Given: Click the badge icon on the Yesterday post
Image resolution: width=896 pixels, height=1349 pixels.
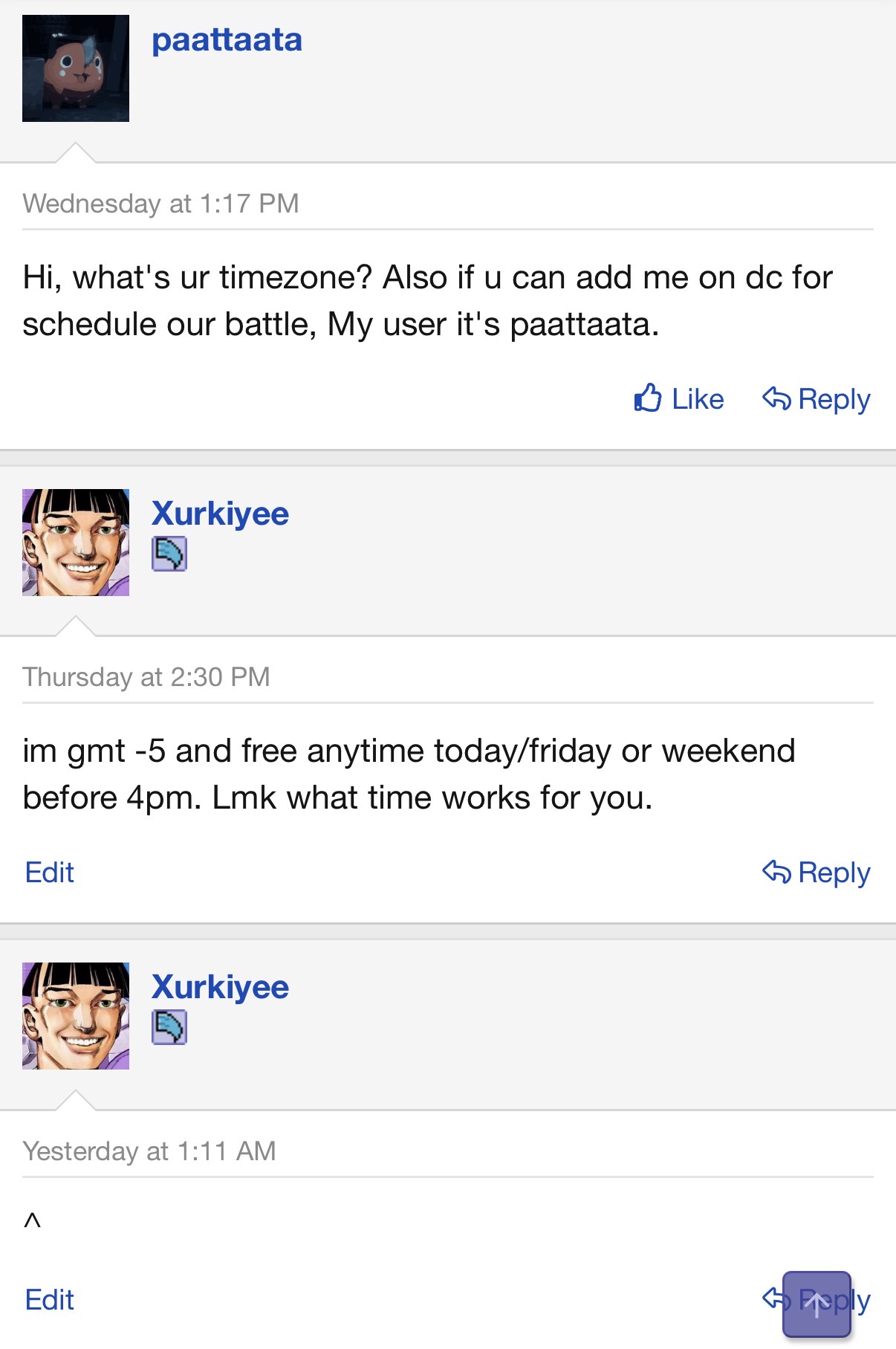Looking at the screenshot, I should pos(169,1027).
